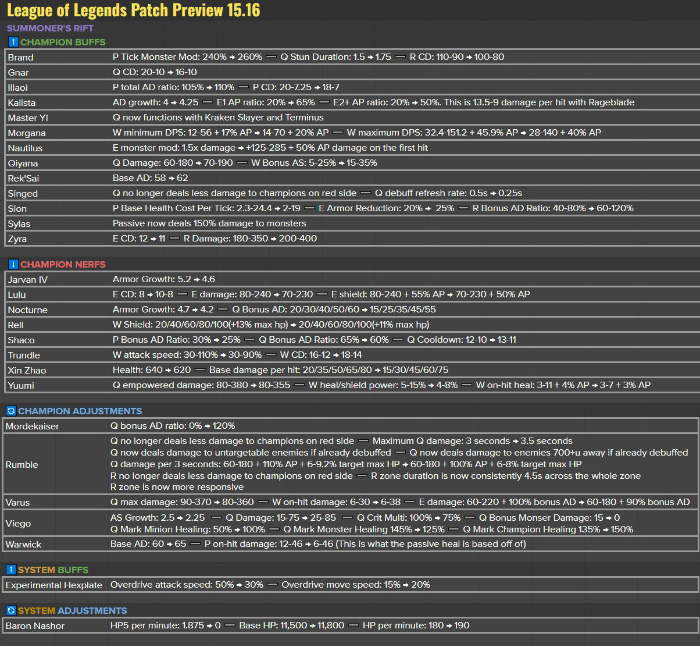Click the Champion Adjustments section icon
Viewport: 700px width, 647px height.
point(10,410)
